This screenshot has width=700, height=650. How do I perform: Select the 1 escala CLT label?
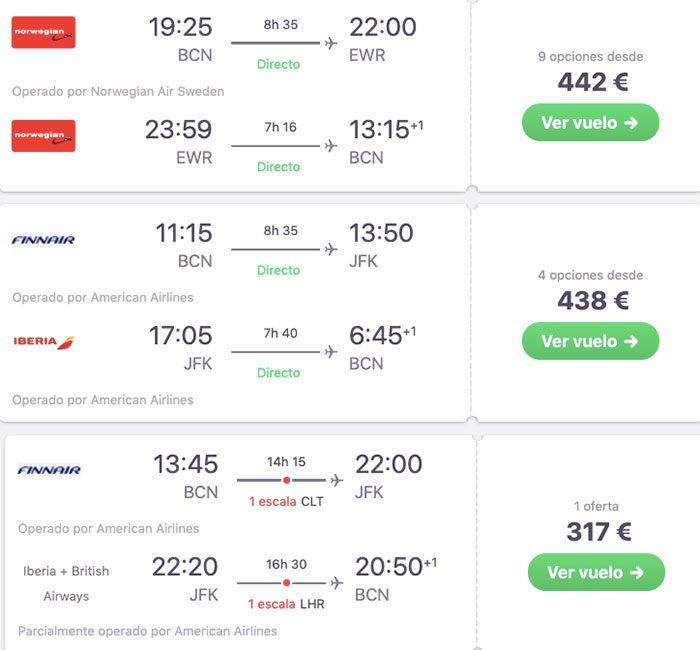(x=285, y=501)
